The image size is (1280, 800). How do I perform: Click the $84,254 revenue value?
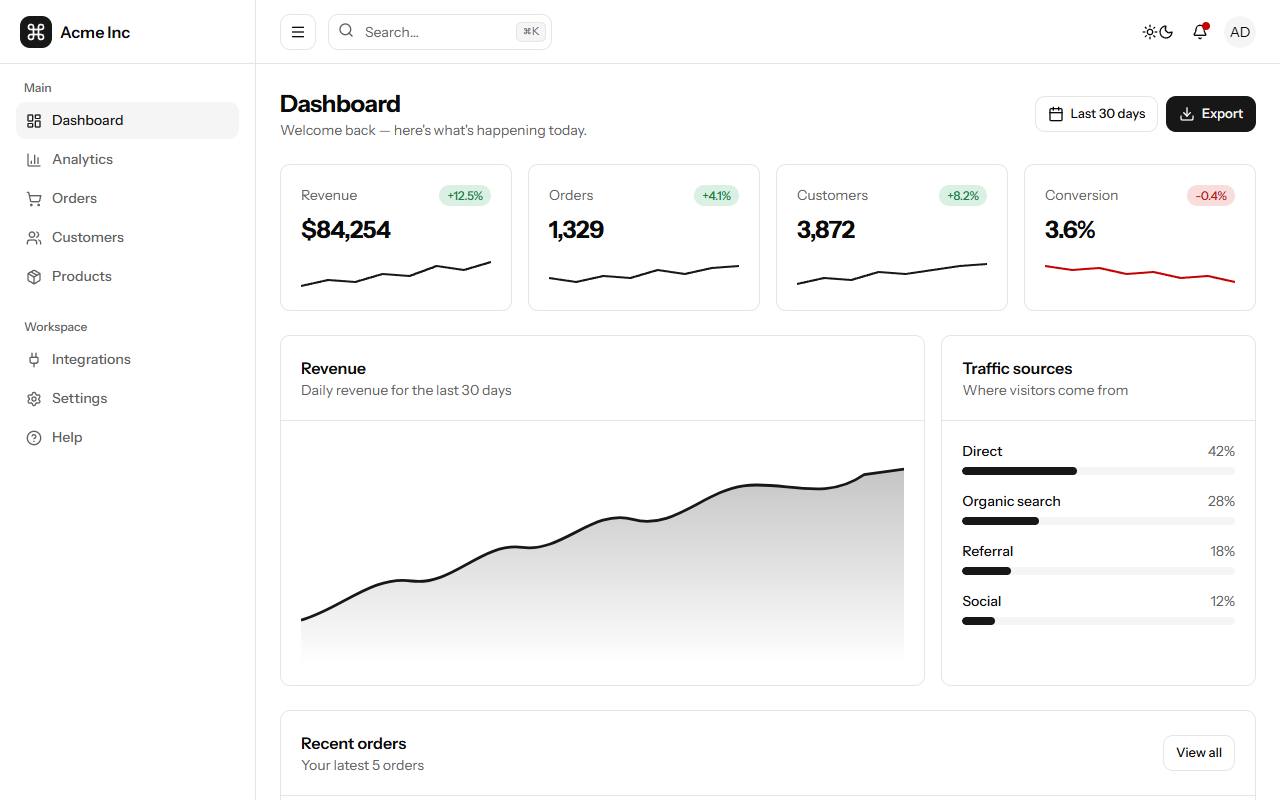(x=346, y=230)
